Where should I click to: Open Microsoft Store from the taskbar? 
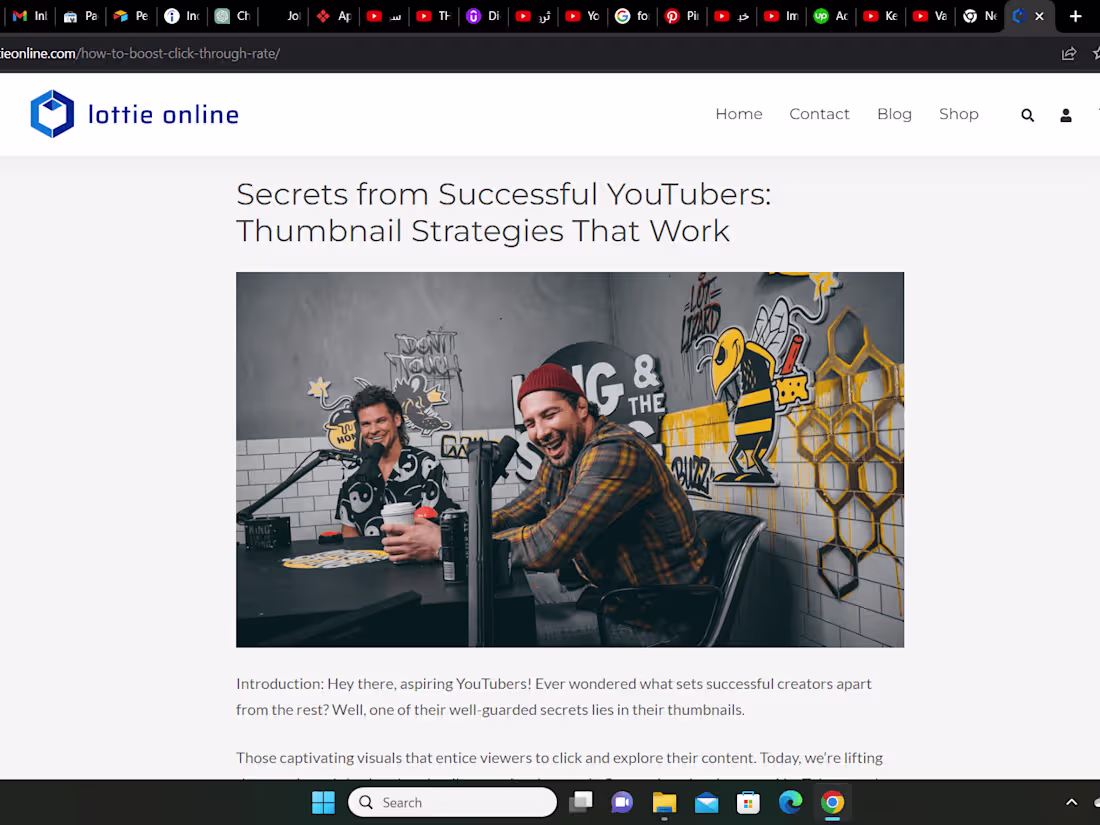pos(748,802)
